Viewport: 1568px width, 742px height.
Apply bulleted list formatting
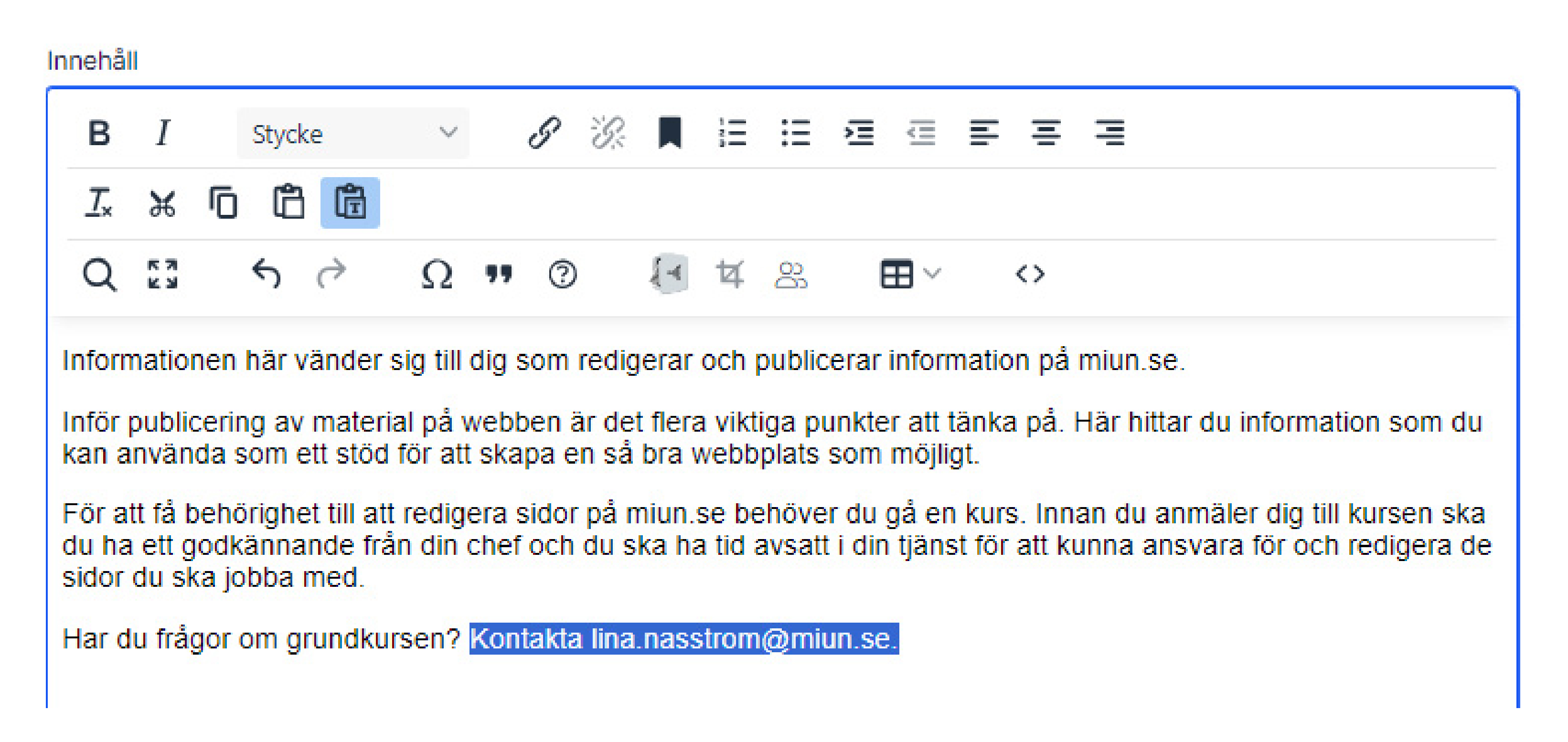tap(796, 133)
